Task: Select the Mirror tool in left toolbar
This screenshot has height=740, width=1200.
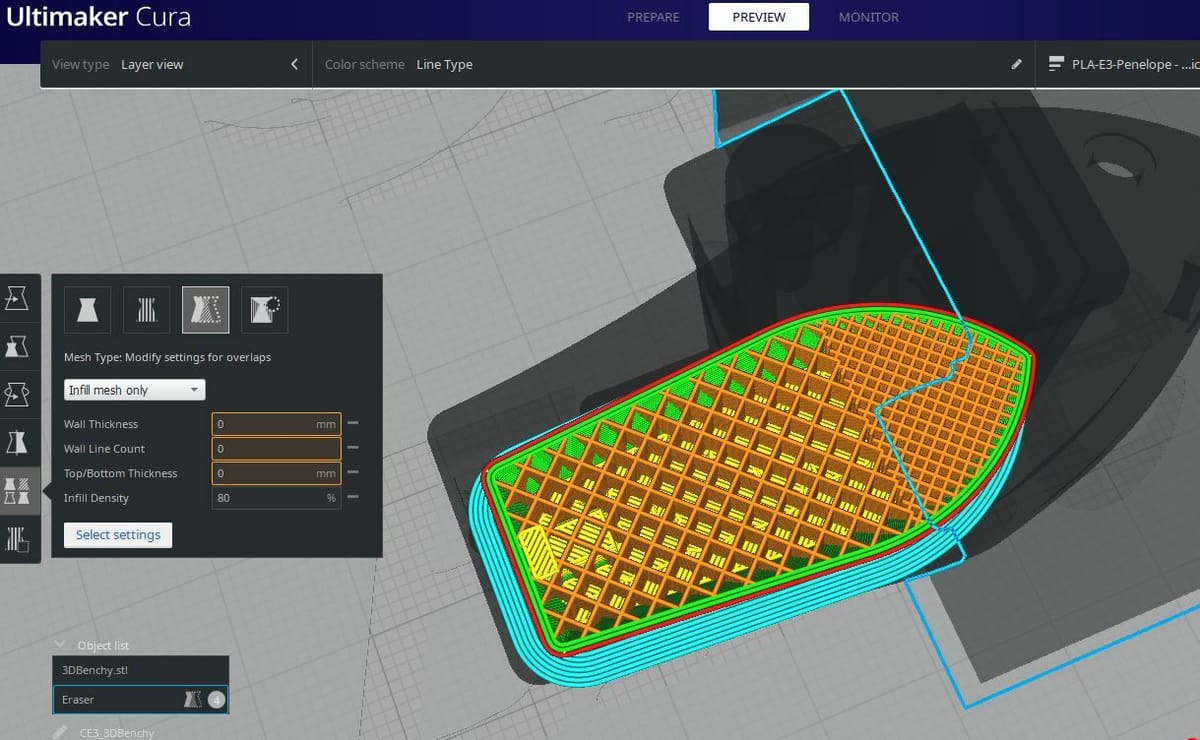Action: click(18, 442)
